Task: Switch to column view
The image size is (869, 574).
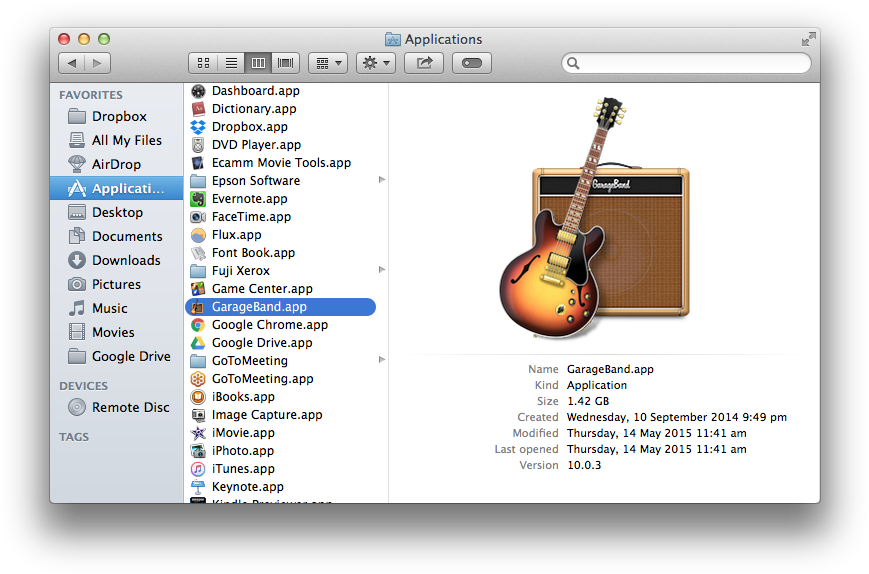Action: [x=258, y=63]
